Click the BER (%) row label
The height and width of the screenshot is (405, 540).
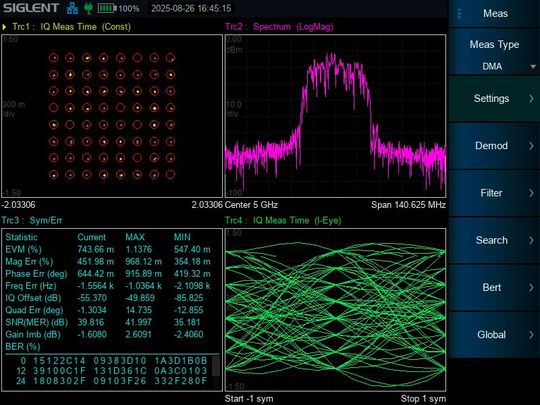click(x=23, y=347)
